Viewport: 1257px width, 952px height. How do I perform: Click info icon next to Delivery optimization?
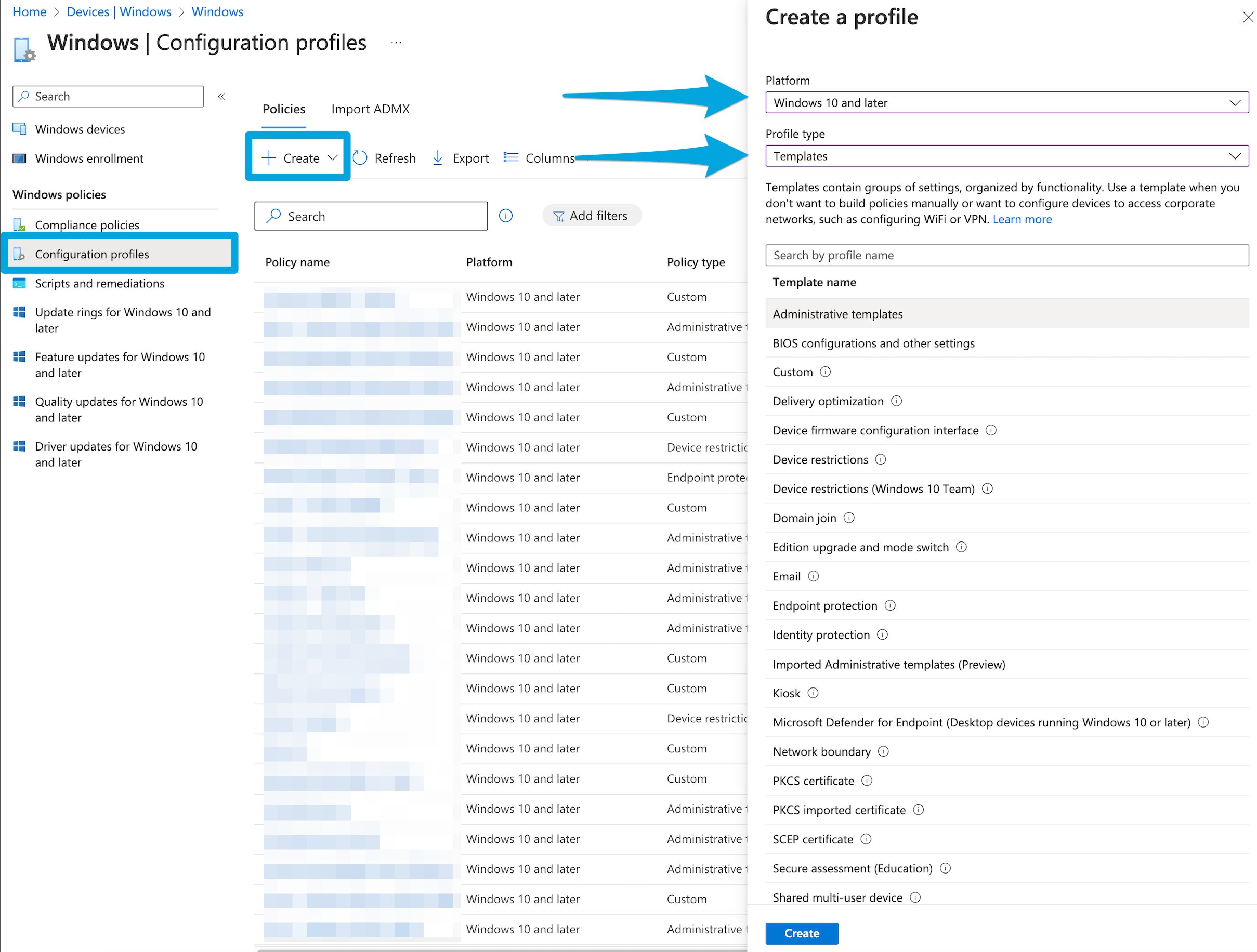click(897, 401)
